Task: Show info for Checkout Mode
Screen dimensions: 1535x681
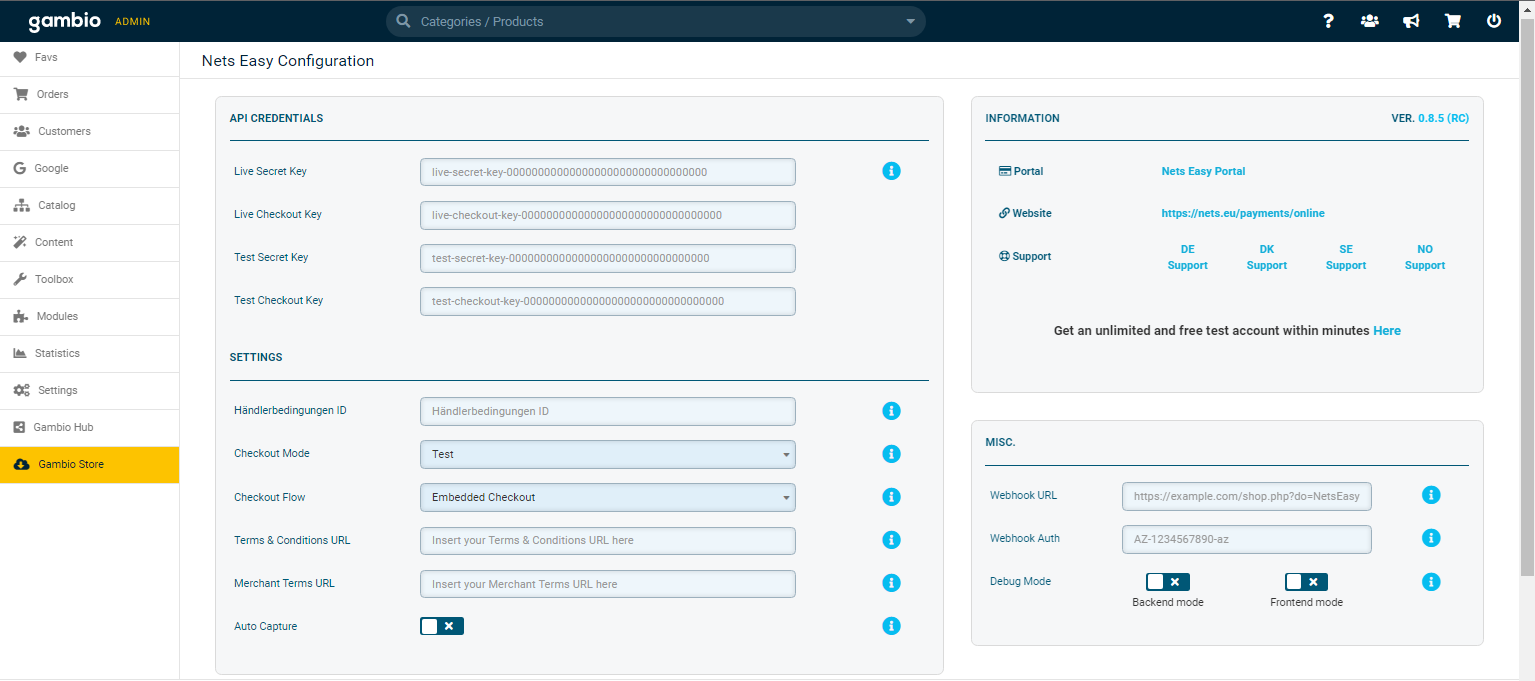Action: 892,454
